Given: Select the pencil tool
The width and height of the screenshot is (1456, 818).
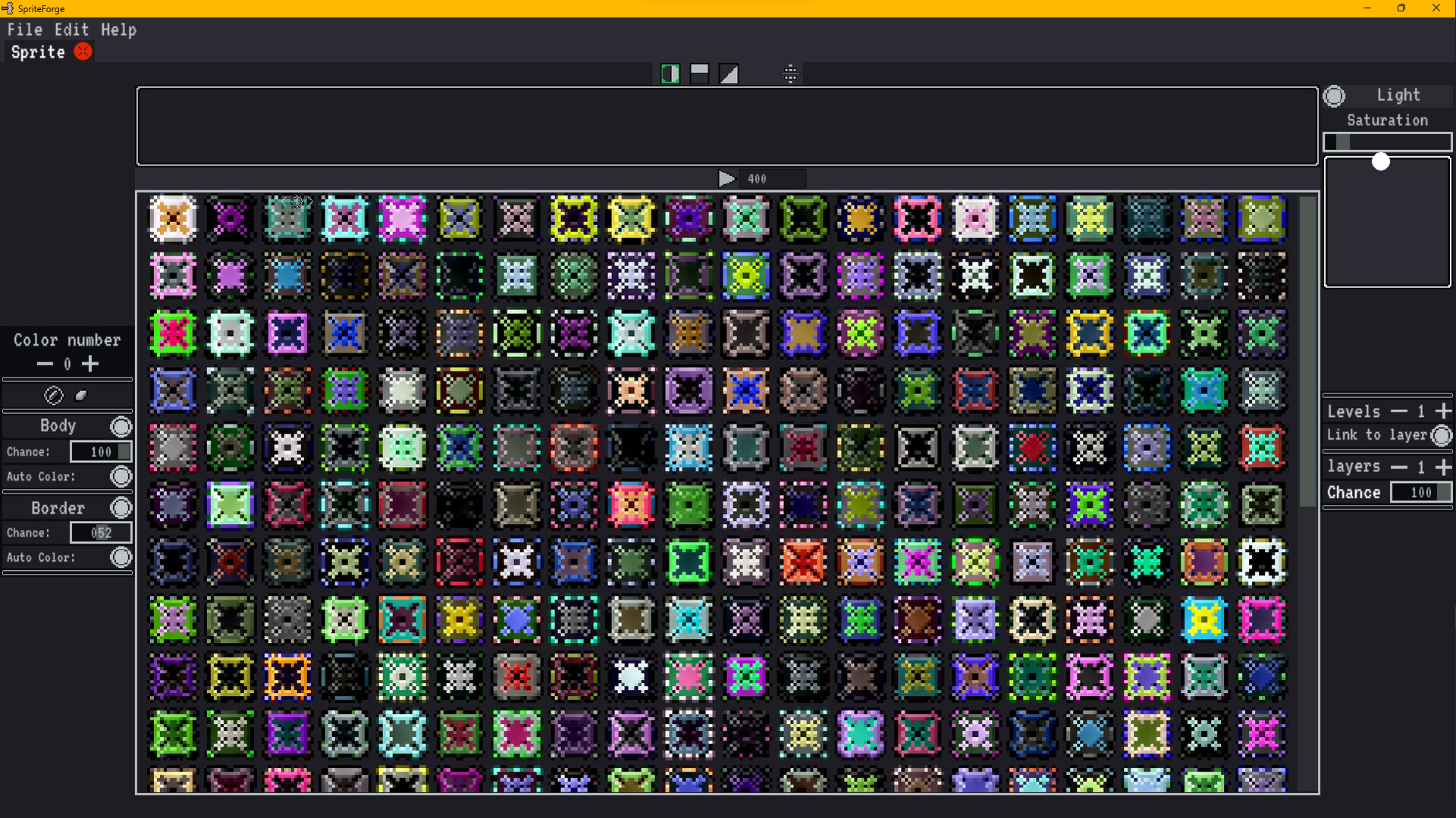Looking at the screenshot, I should (x=53, y=394).
